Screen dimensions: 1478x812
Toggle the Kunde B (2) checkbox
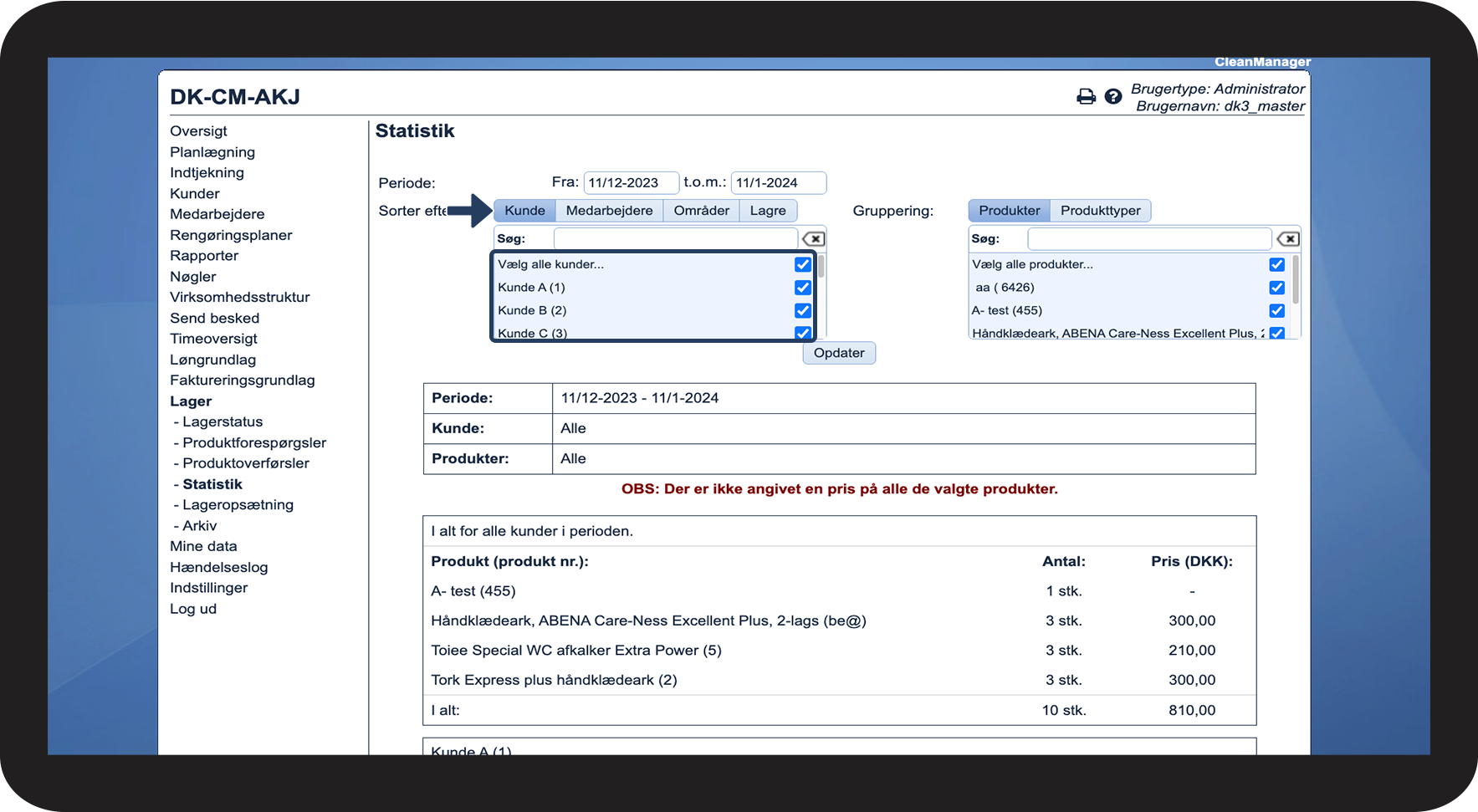point(803,310)
